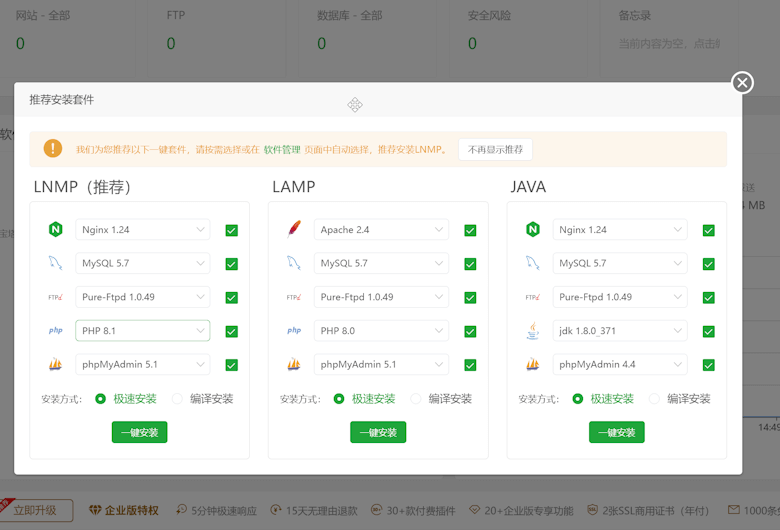The width and height of the screenshot is (780, 530).
Task: Open PHP 8.1 version dropdown
Action: click(x=143, y=330)
